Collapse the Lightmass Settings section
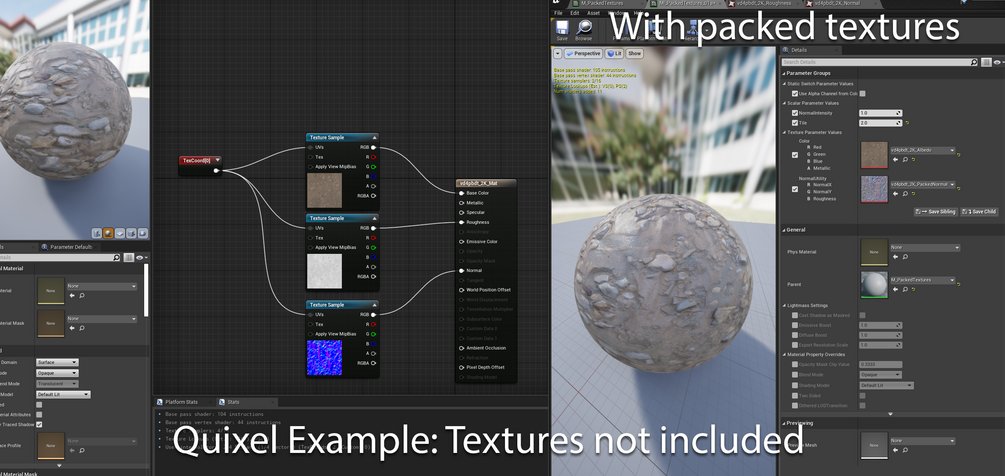The image size is (1005, 476). (x=785, y=306)
